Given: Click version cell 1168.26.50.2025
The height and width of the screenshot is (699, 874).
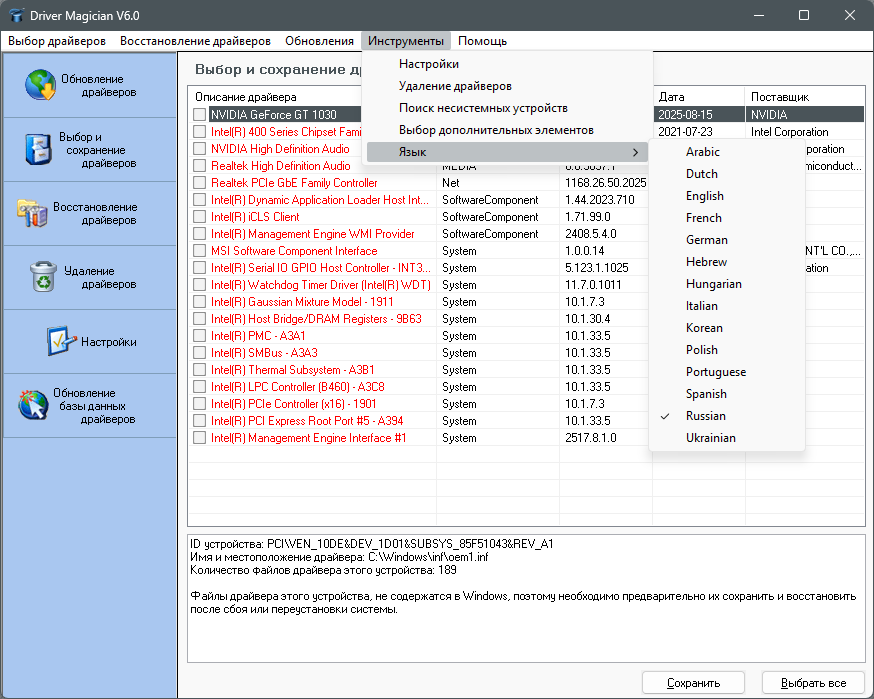Looking at the screenshot, I should tap(605, 183).
